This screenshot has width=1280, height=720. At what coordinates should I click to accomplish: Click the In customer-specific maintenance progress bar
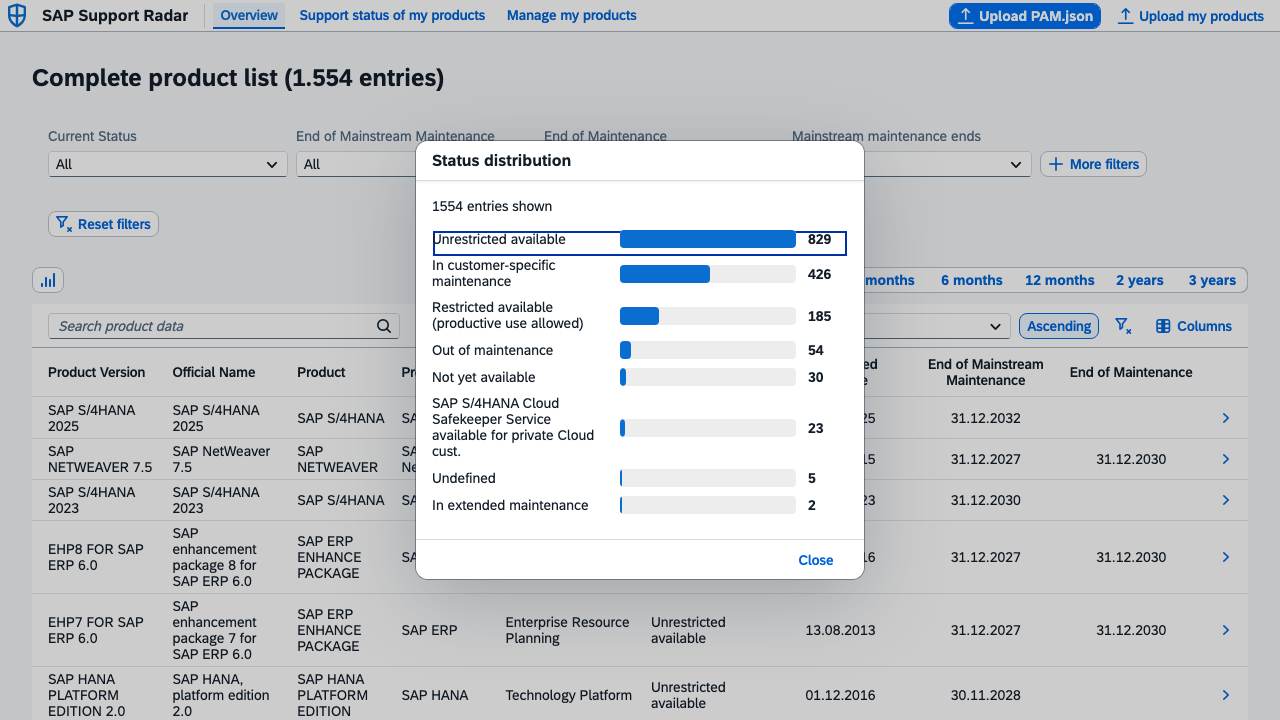[x=708, y=274]
